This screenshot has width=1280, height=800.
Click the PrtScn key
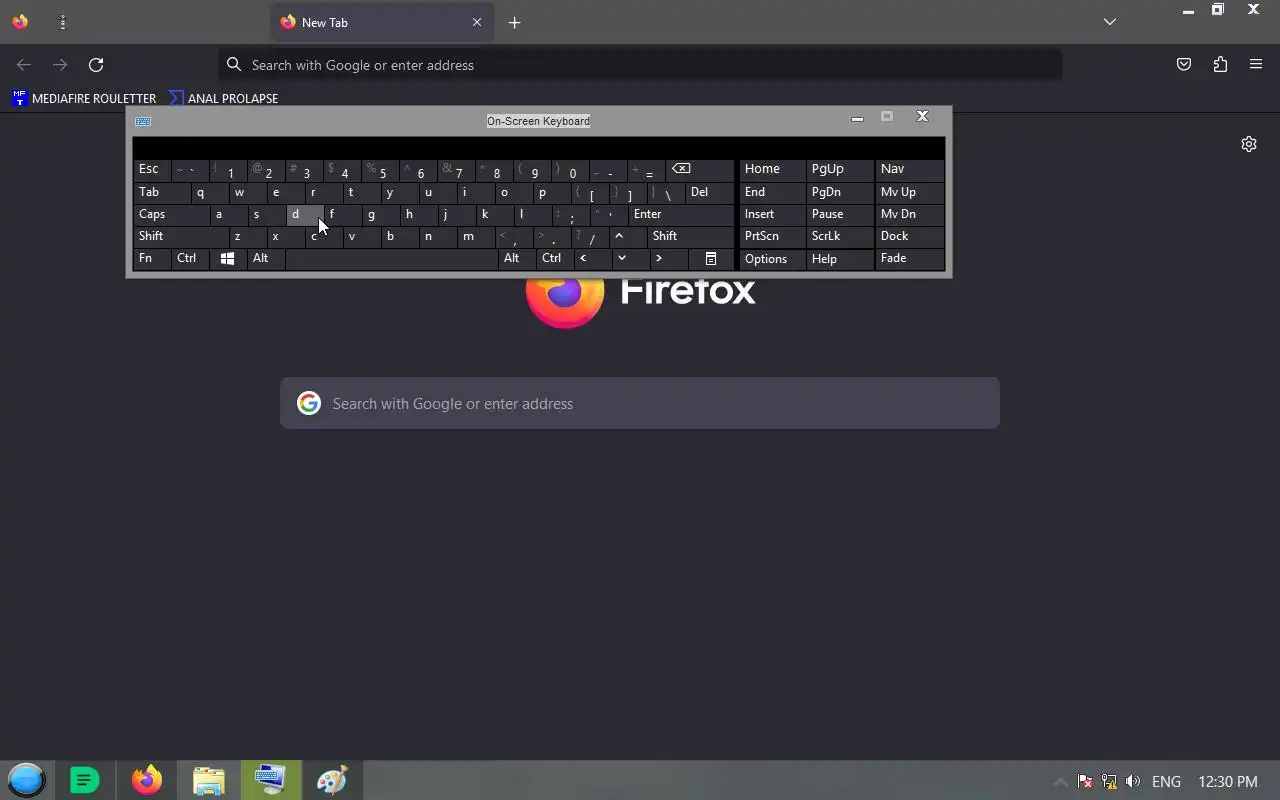tap(772, 236)
